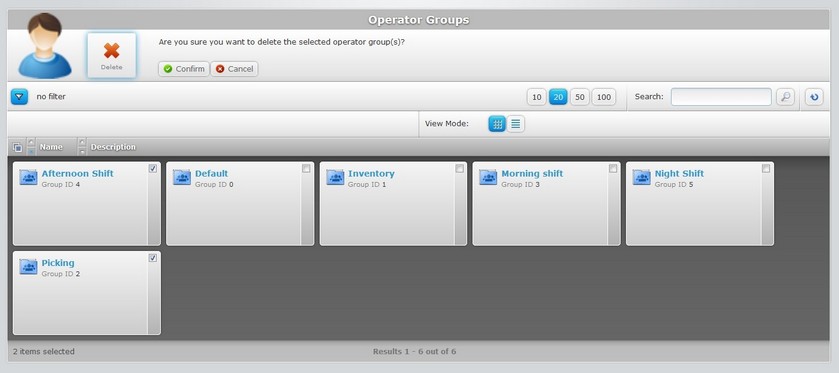The image size is (839, 373).
Task: Click the Picking group folder icon
Action: pos(28,267)
